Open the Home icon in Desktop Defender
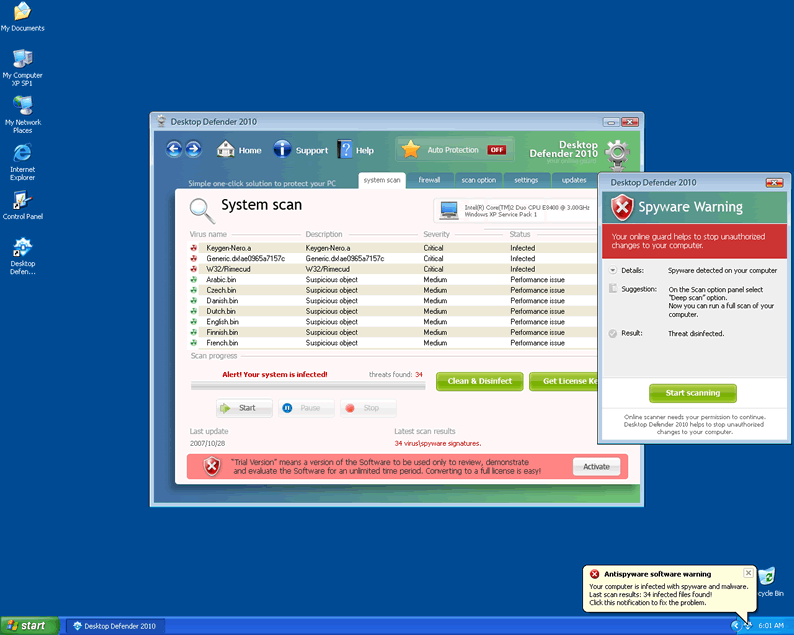794x635 pixels. tap(226, 150)
